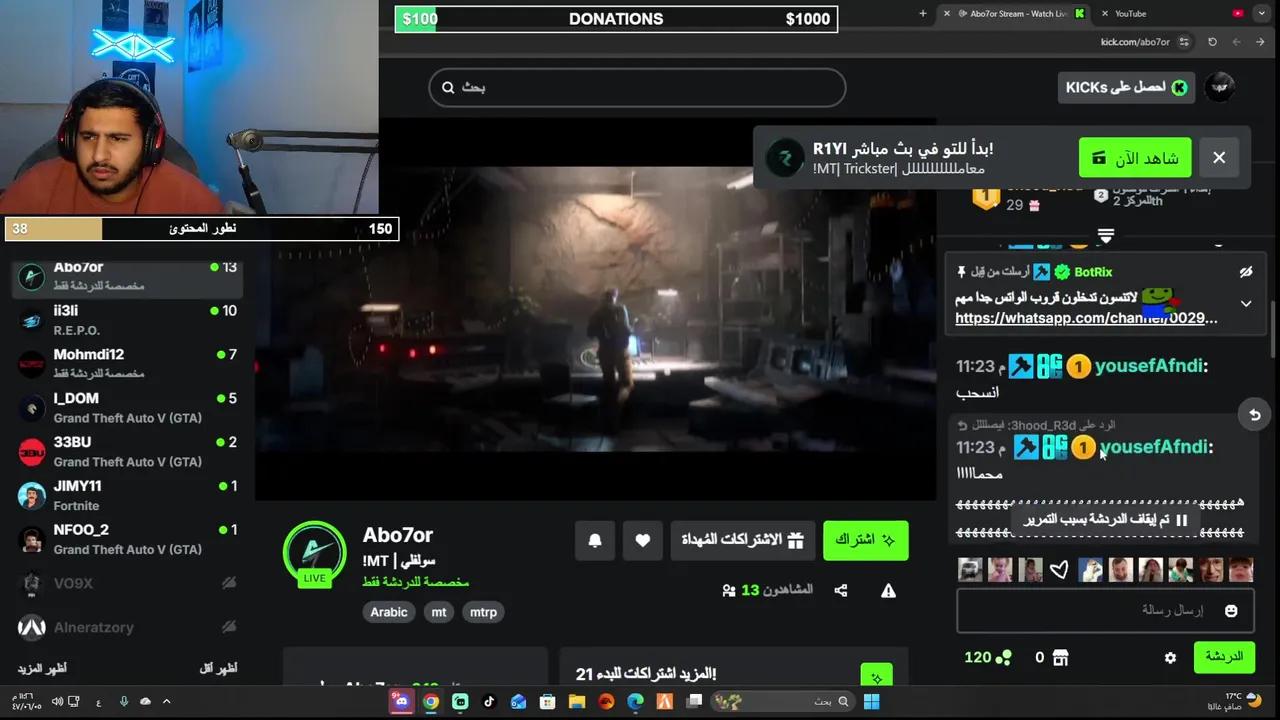The image size is (1280, 720).
Task: Click the green chat send button الدردشة
Action: pyautogui.click(x=1225, y=657)
